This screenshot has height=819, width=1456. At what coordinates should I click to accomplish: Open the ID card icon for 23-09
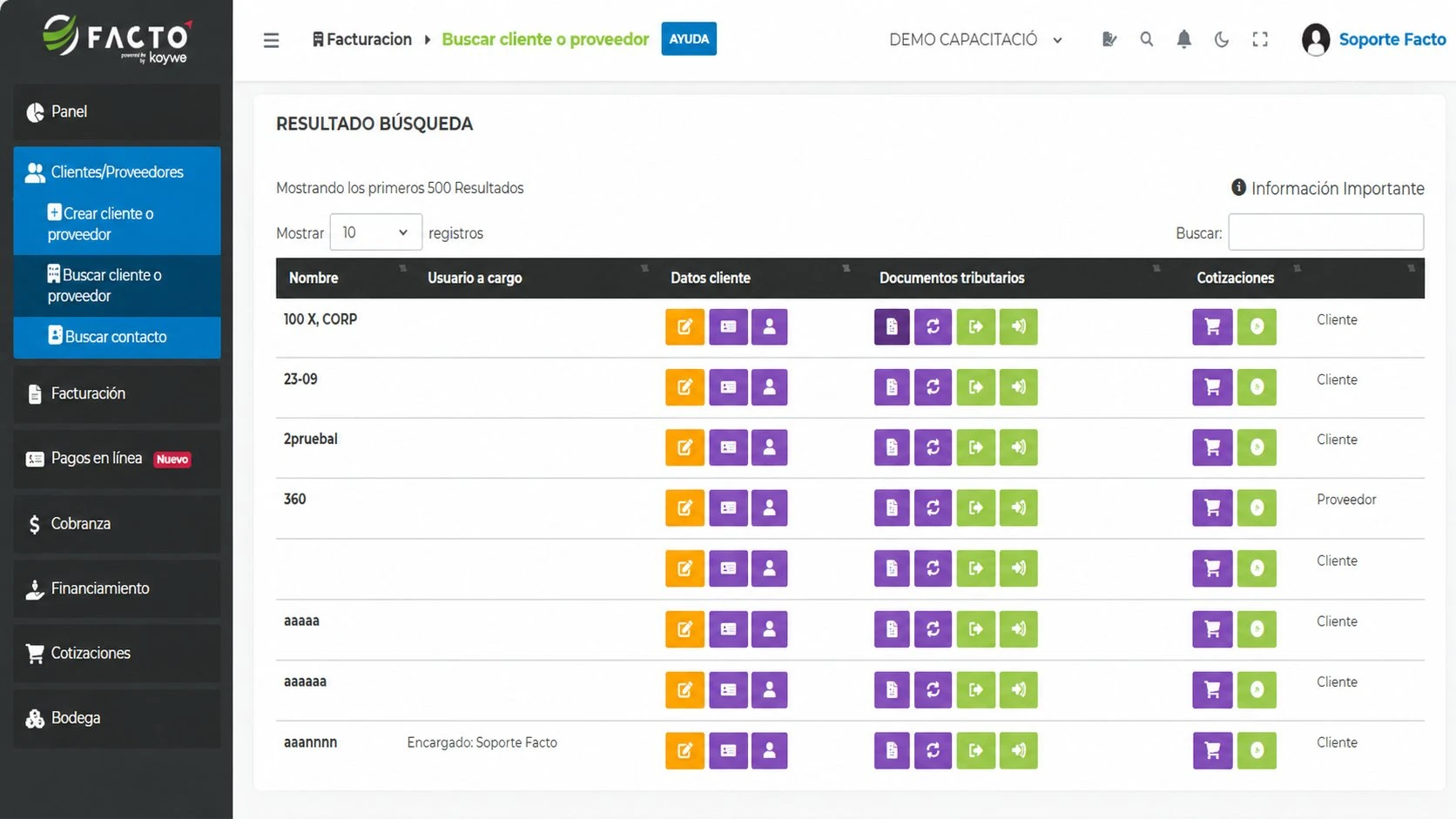[x=728, y=387]
